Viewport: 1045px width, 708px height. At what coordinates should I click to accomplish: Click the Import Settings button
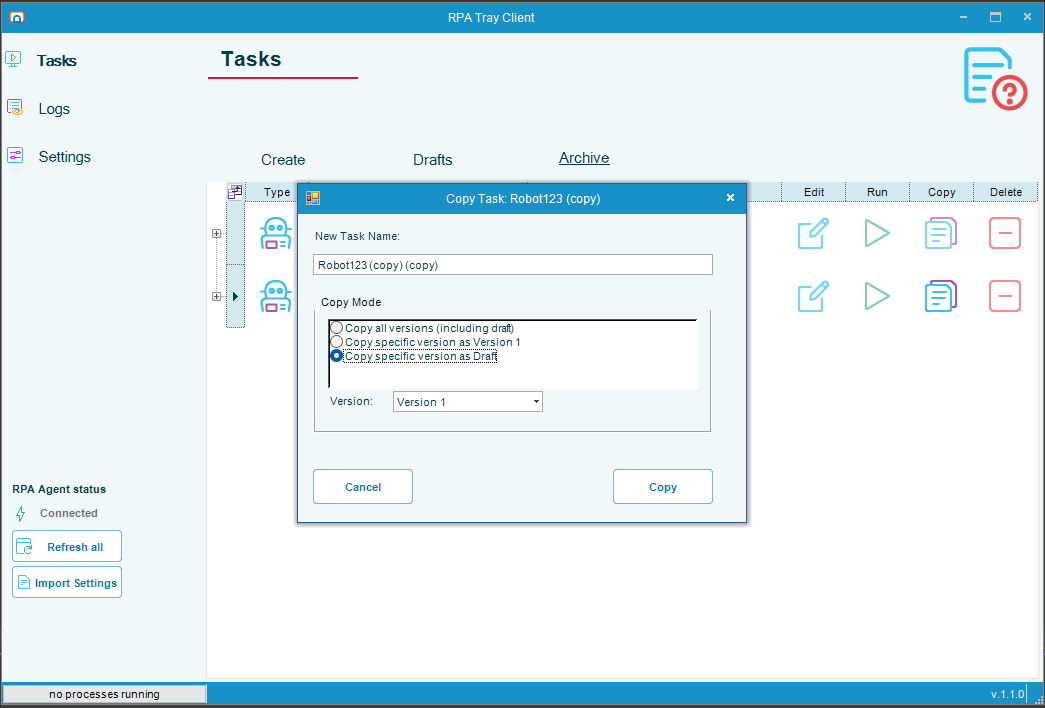tap(67, 583)
